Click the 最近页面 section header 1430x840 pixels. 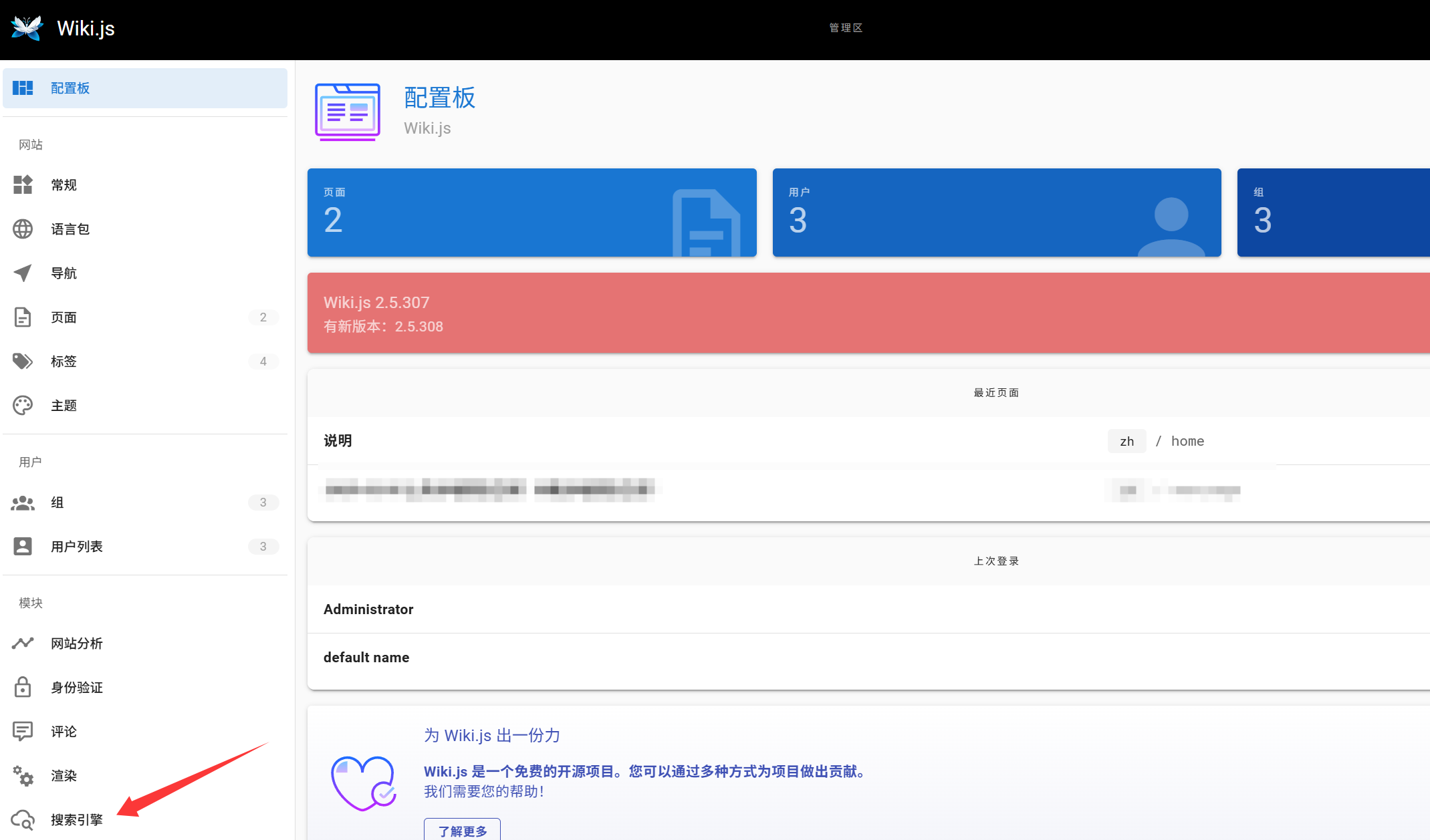[996, 393]
